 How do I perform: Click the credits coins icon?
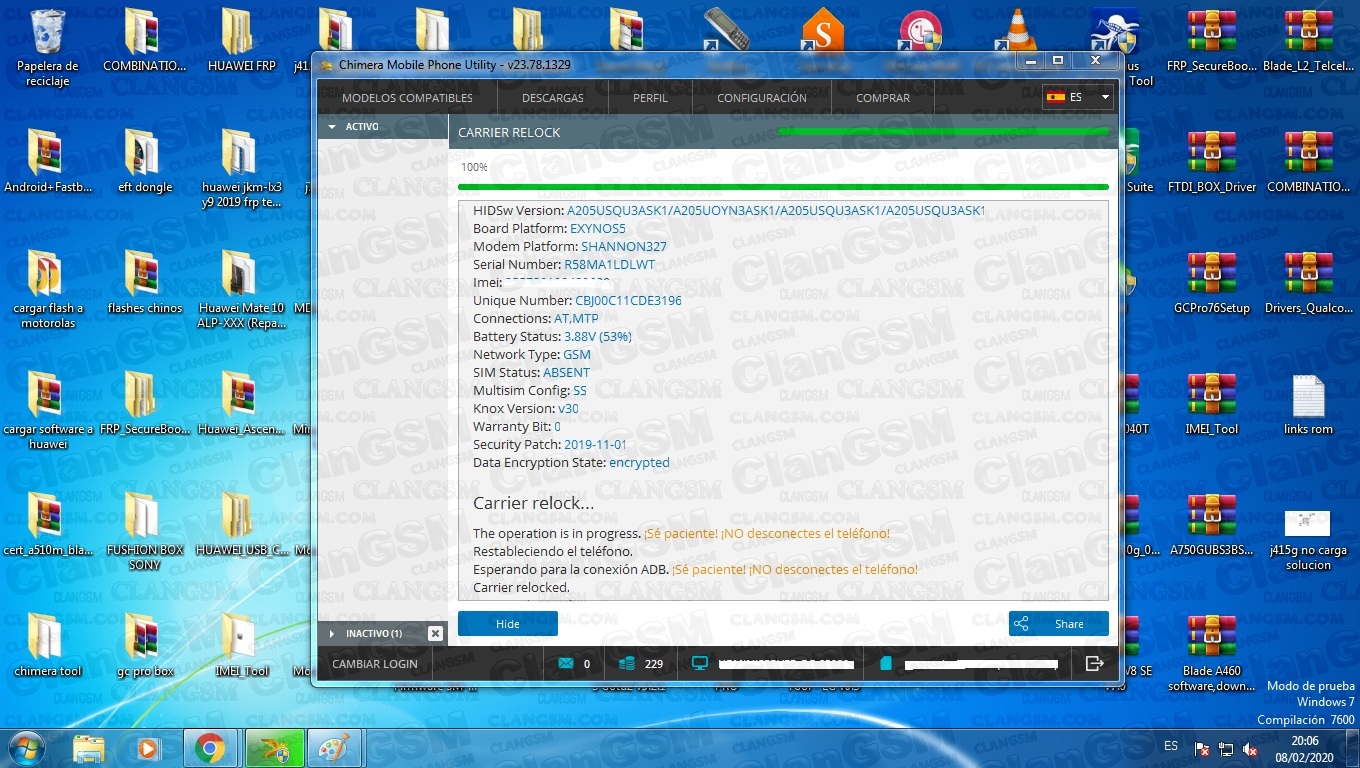627,663
